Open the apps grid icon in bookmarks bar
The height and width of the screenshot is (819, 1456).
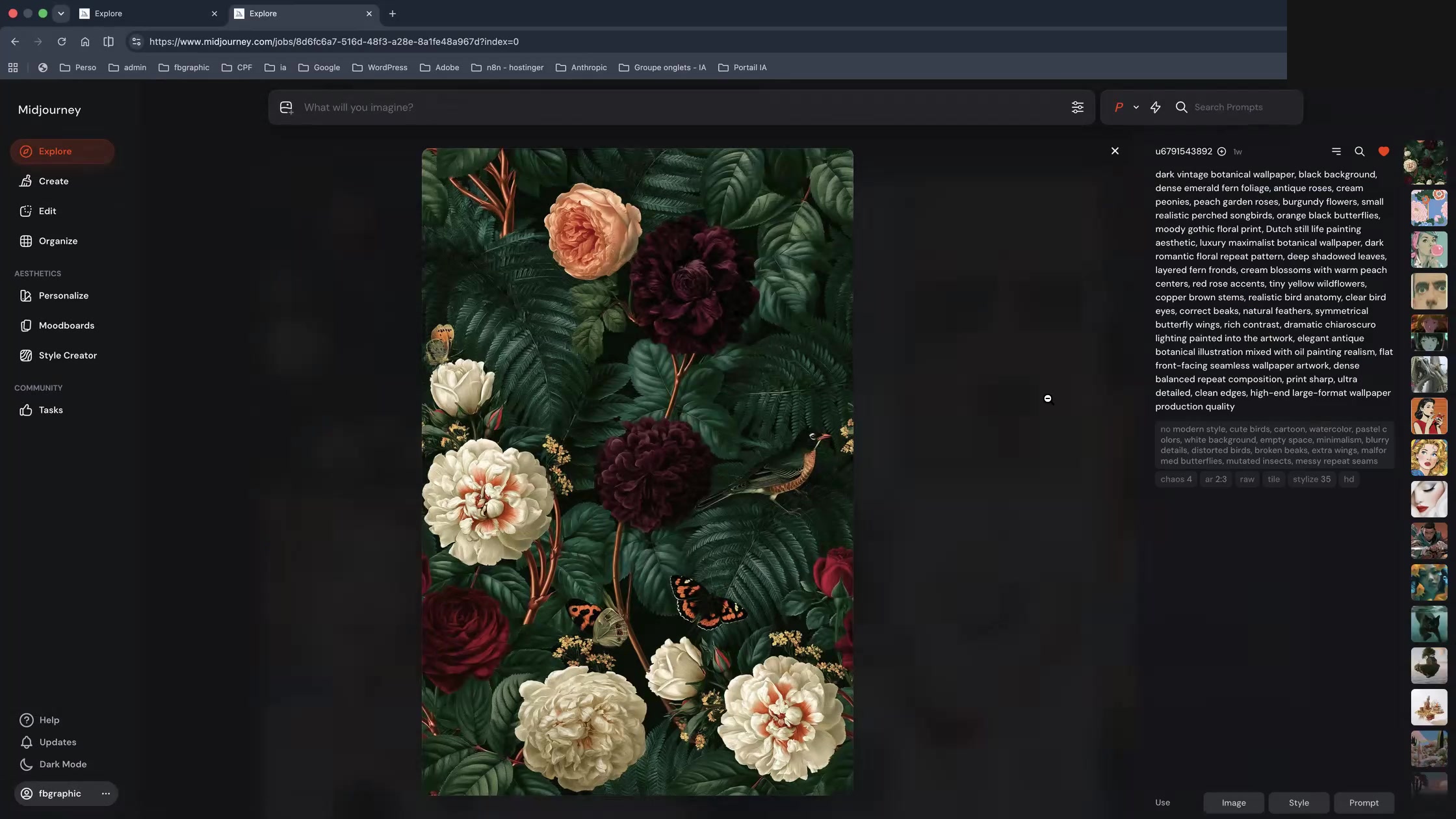13,68
